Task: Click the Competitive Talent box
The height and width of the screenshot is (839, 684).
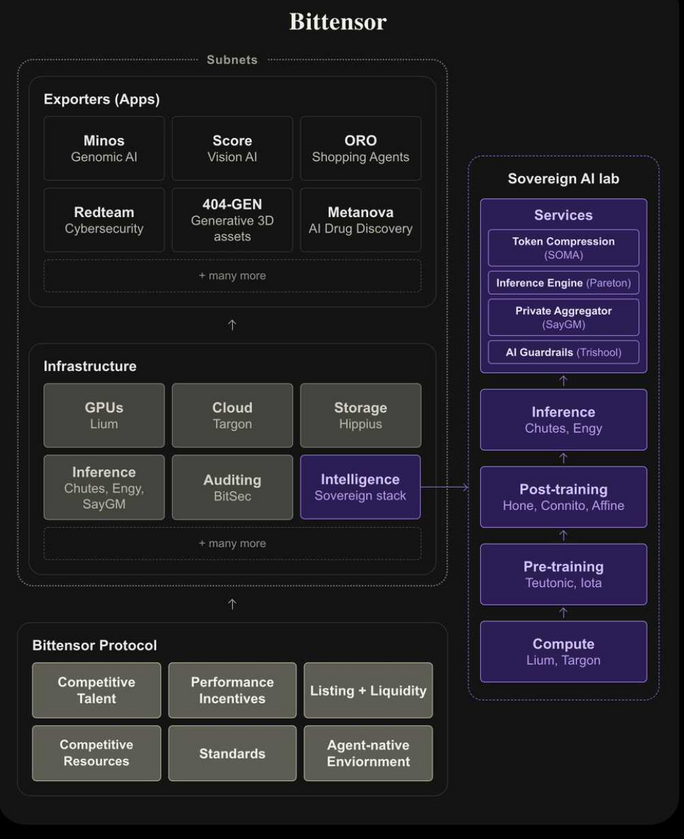Action: click(96, 690)
